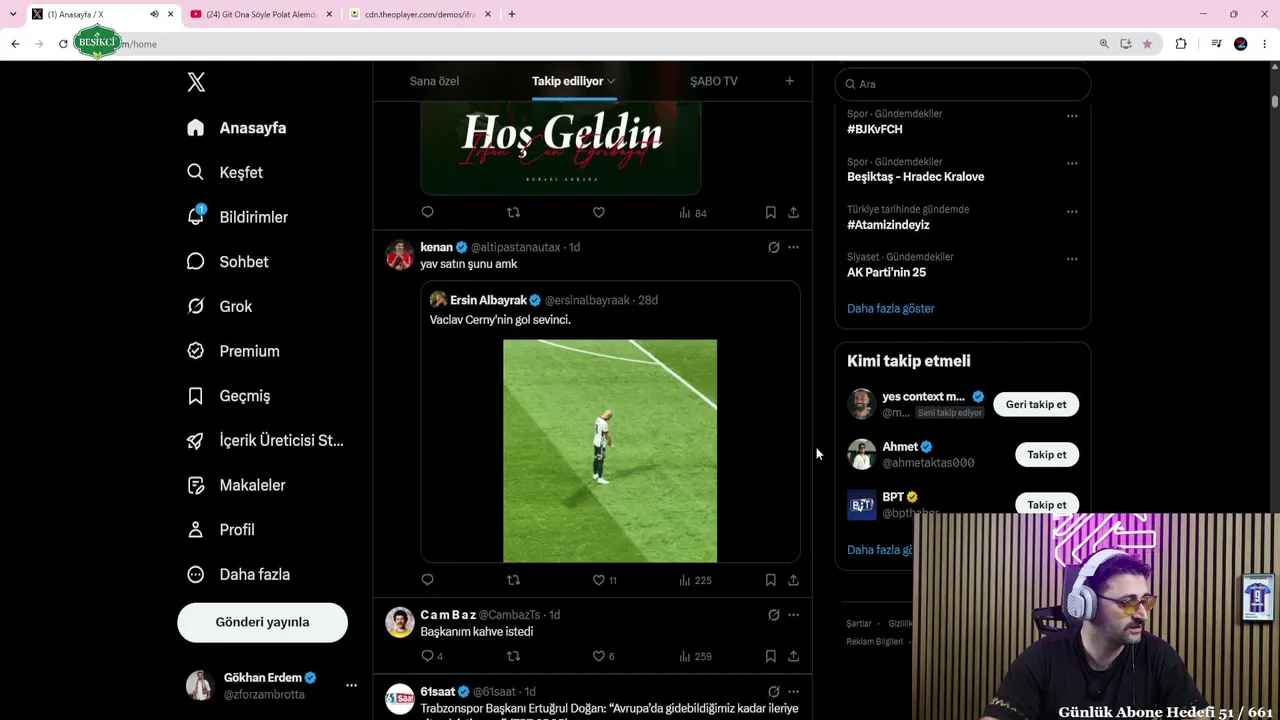Open Chrome extensions puzzle menu
The image size is (1280, 720).
click(1181, 44)
